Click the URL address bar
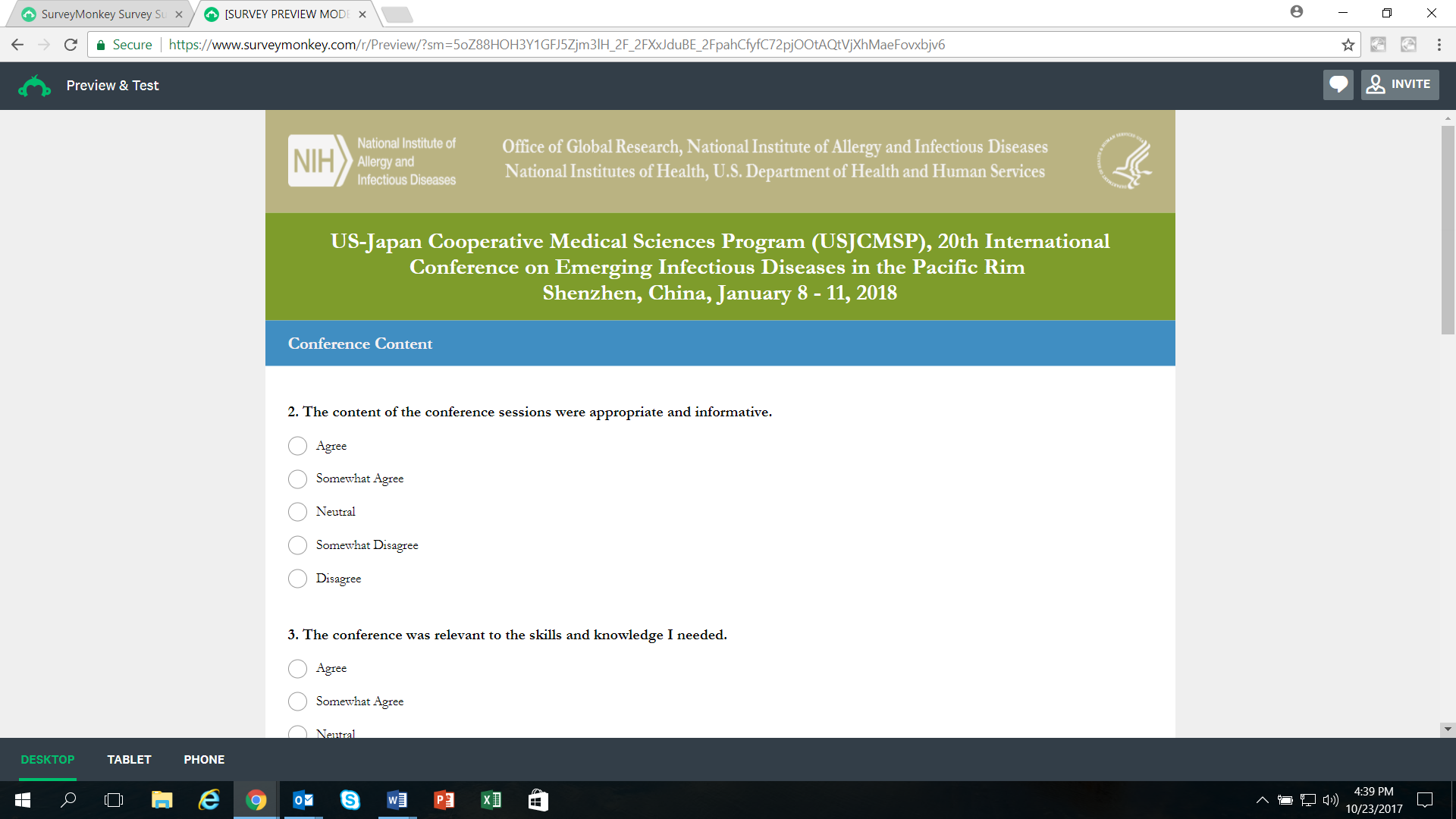This screenshot has width=1456, height=819. click(682, 45)
